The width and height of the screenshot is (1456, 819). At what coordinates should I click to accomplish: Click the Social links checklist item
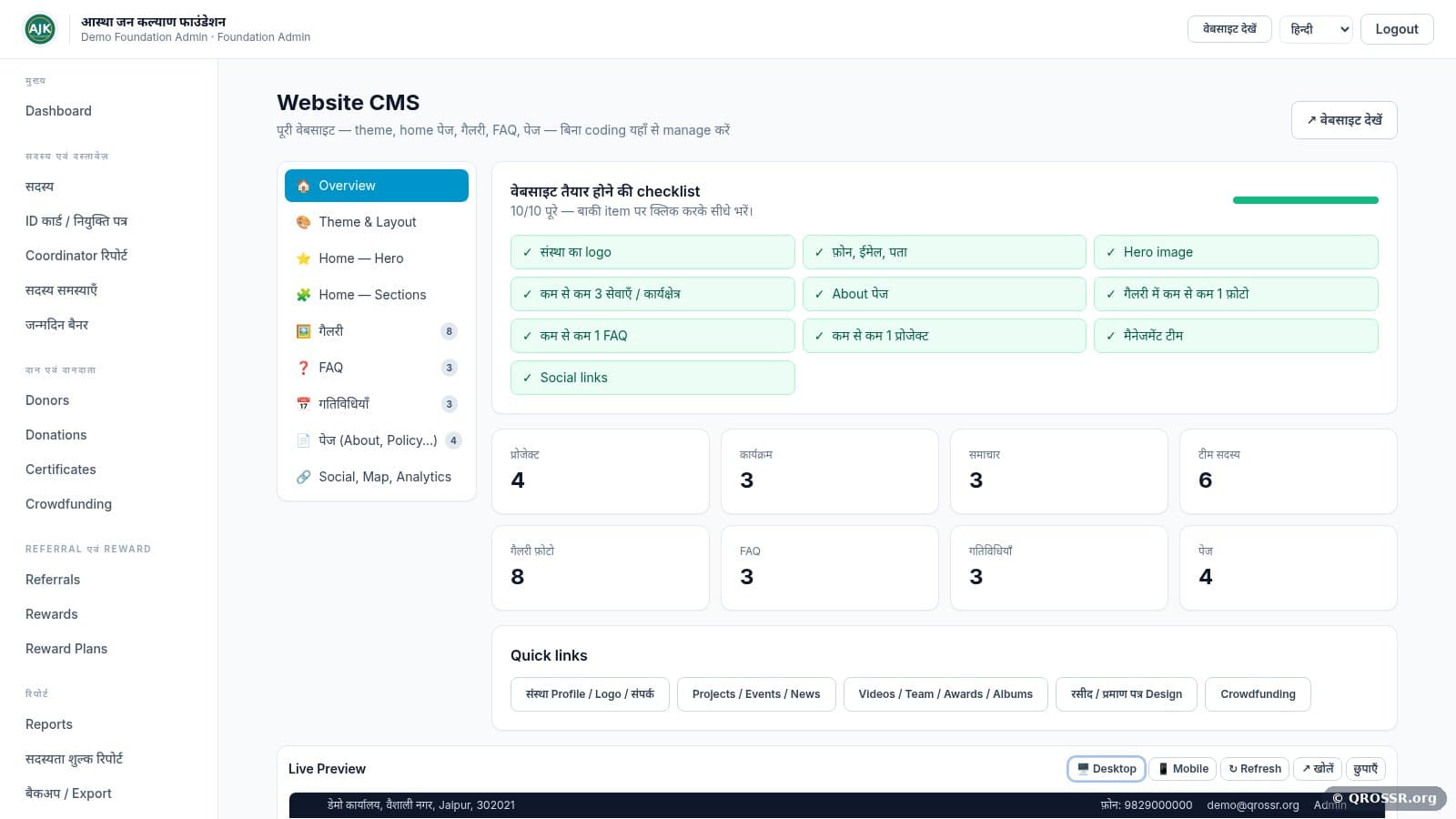pyautogui.click(x=652, y=378)
